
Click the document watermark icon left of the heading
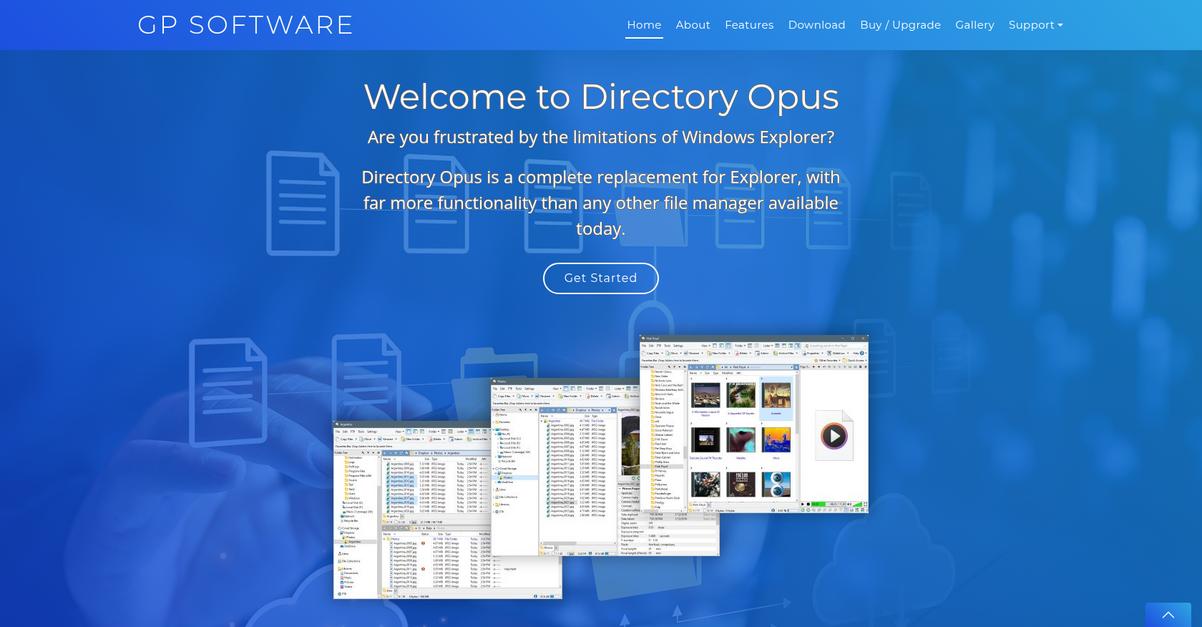300,200
